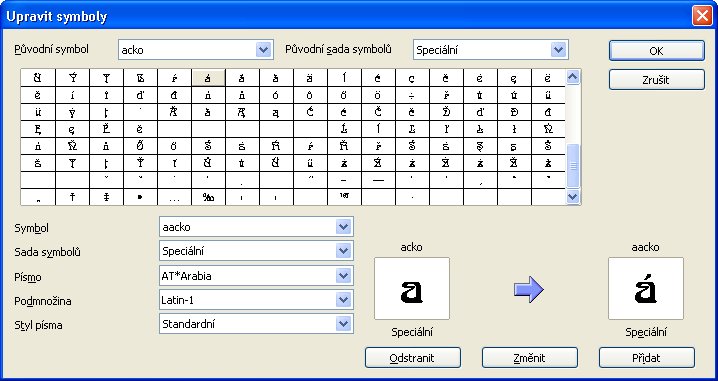Click inside the Symbol name field aacko
This screenshot has height=381, width=718.
[247, 227]
